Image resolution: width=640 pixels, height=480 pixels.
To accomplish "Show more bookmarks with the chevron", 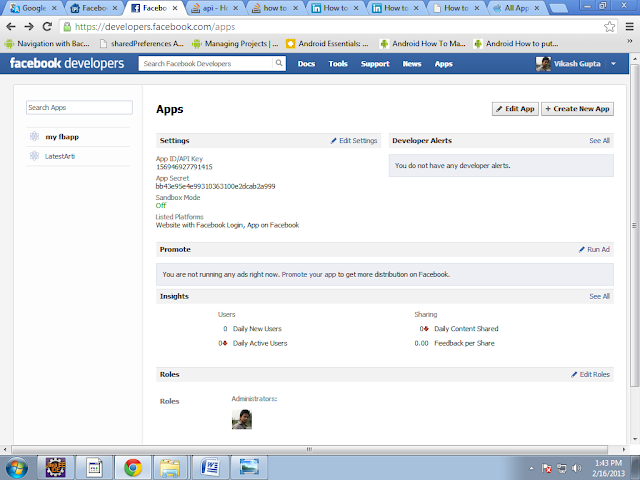I will 629,42.
